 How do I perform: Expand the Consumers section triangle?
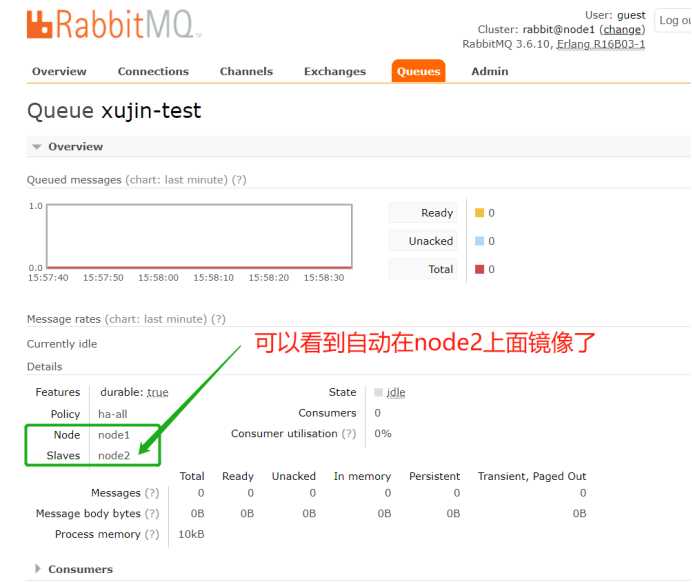(x=38, y=568)
